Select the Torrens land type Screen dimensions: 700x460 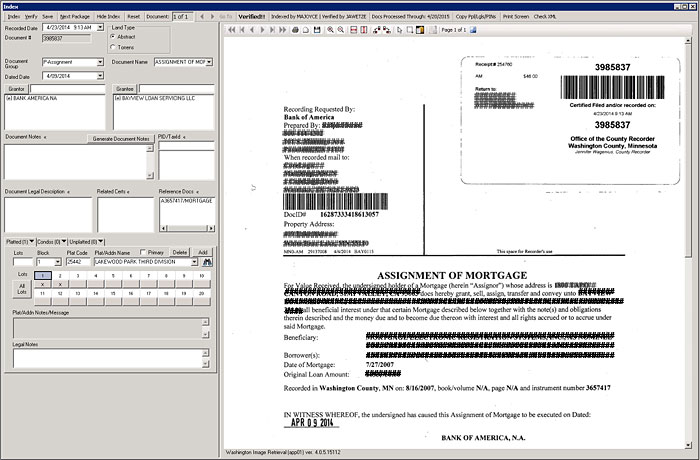(113, 47)
